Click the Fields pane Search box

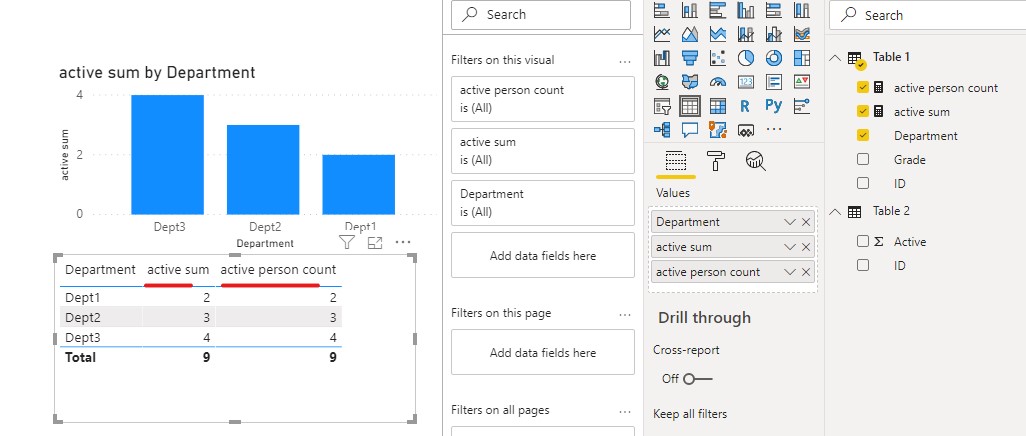click(x=927, y=15)
